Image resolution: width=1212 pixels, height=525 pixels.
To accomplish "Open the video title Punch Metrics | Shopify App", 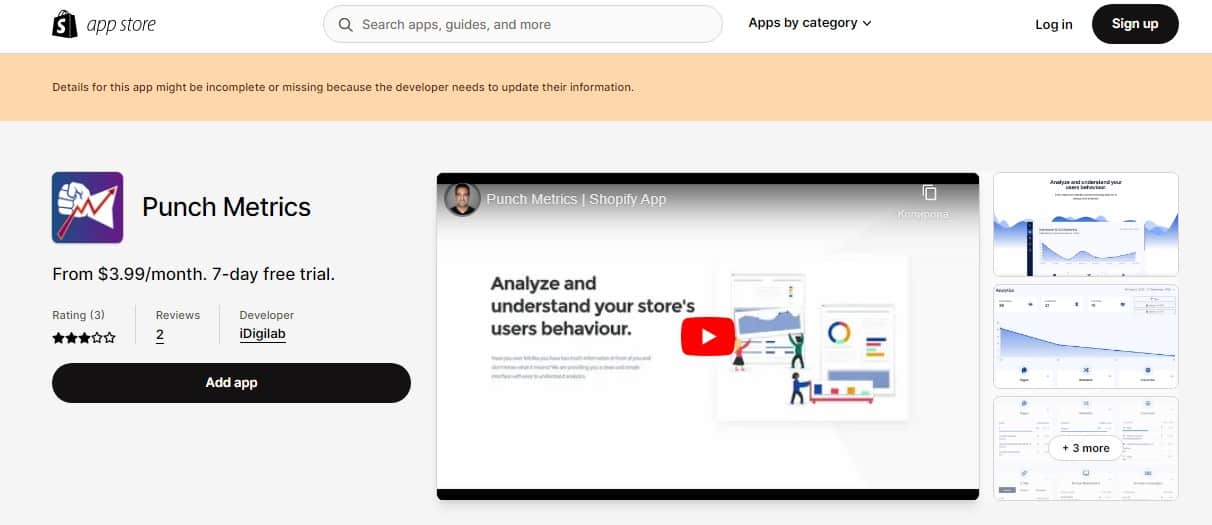I will pyautogui.click(x=576, y=199).
